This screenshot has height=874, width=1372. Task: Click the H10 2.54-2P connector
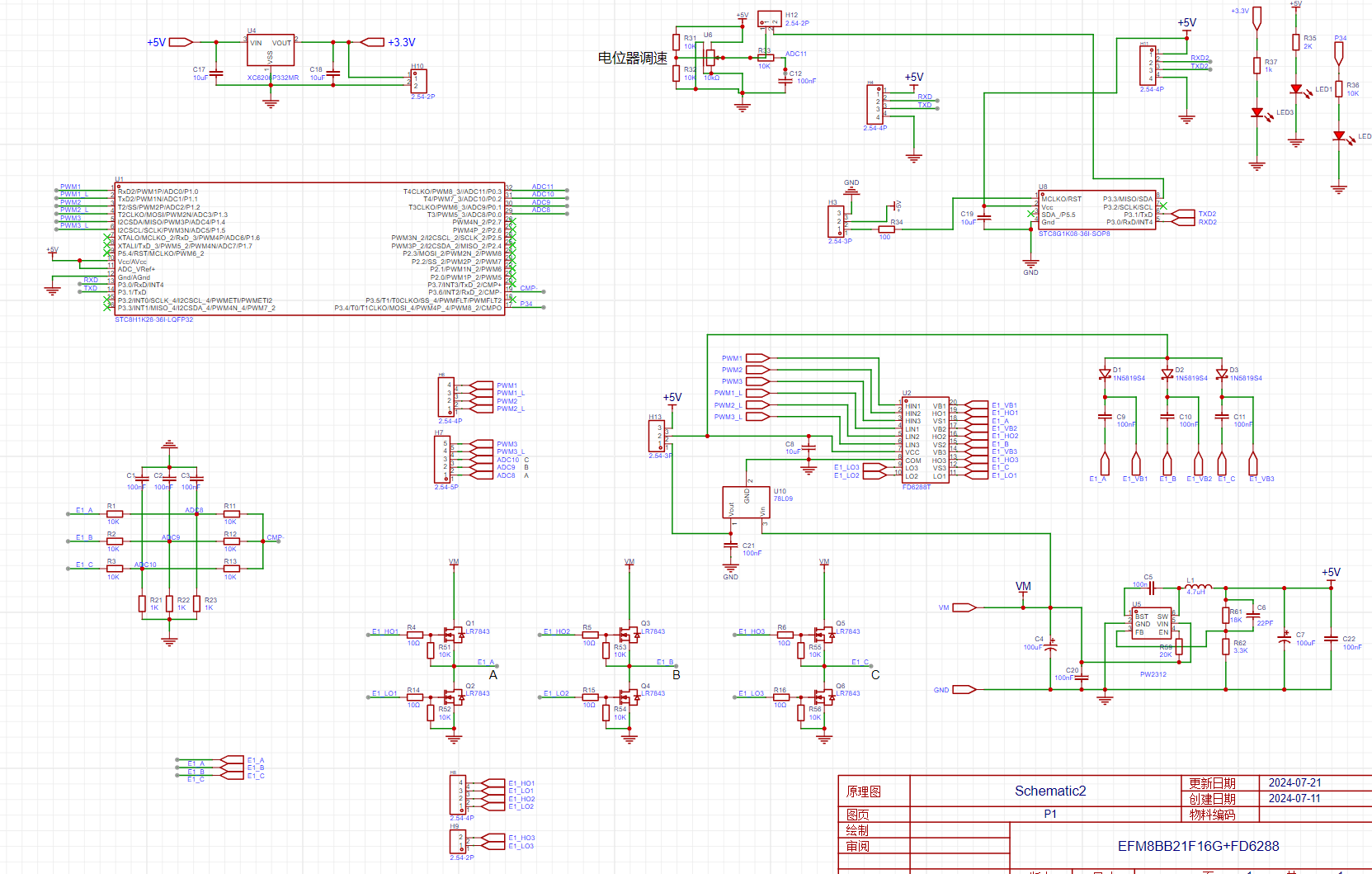[x=419, y=82]
